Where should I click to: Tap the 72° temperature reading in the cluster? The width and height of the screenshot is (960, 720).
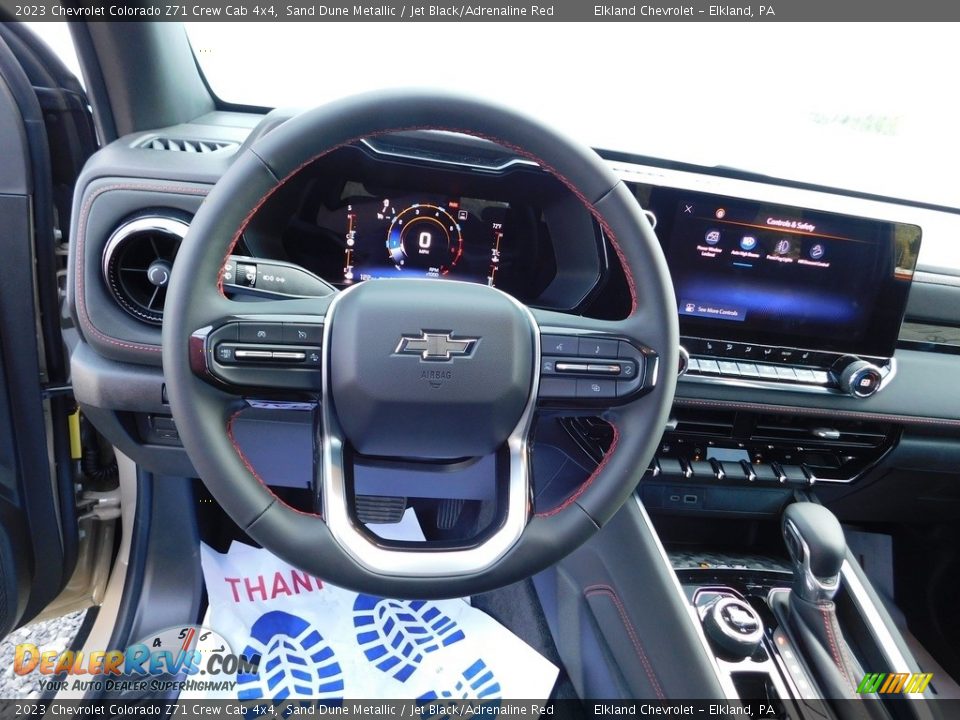pyautogui.click(x=497, y=226)
